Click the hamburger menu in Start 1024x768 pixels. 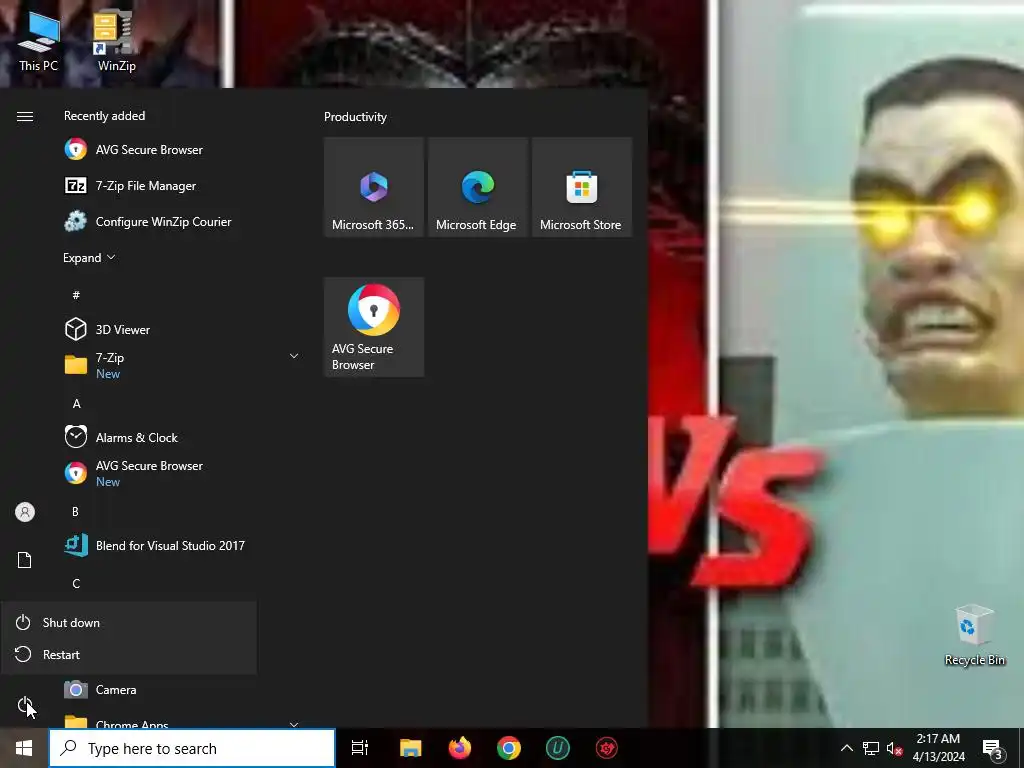(25, 116)
